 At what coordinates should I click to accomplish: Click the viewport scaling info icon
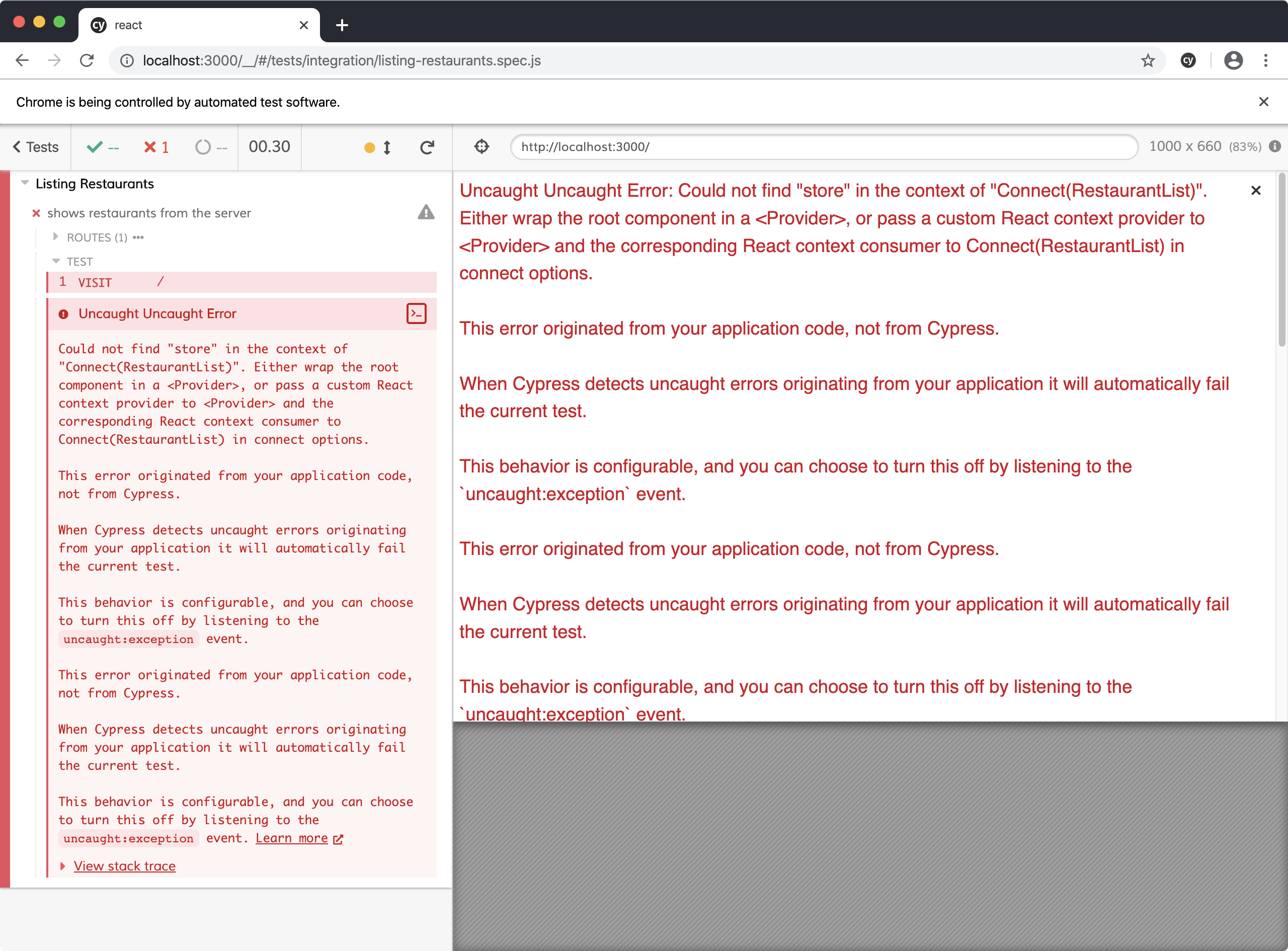[1275, 146]
